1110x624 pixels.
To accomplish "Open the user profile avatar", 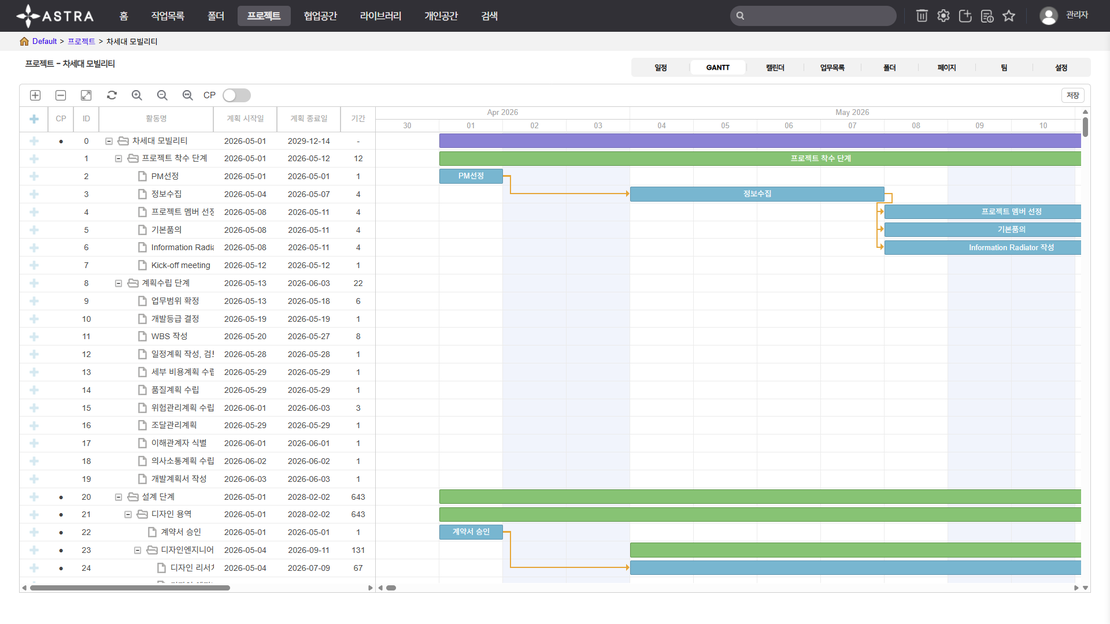I will click(1048, 16).
